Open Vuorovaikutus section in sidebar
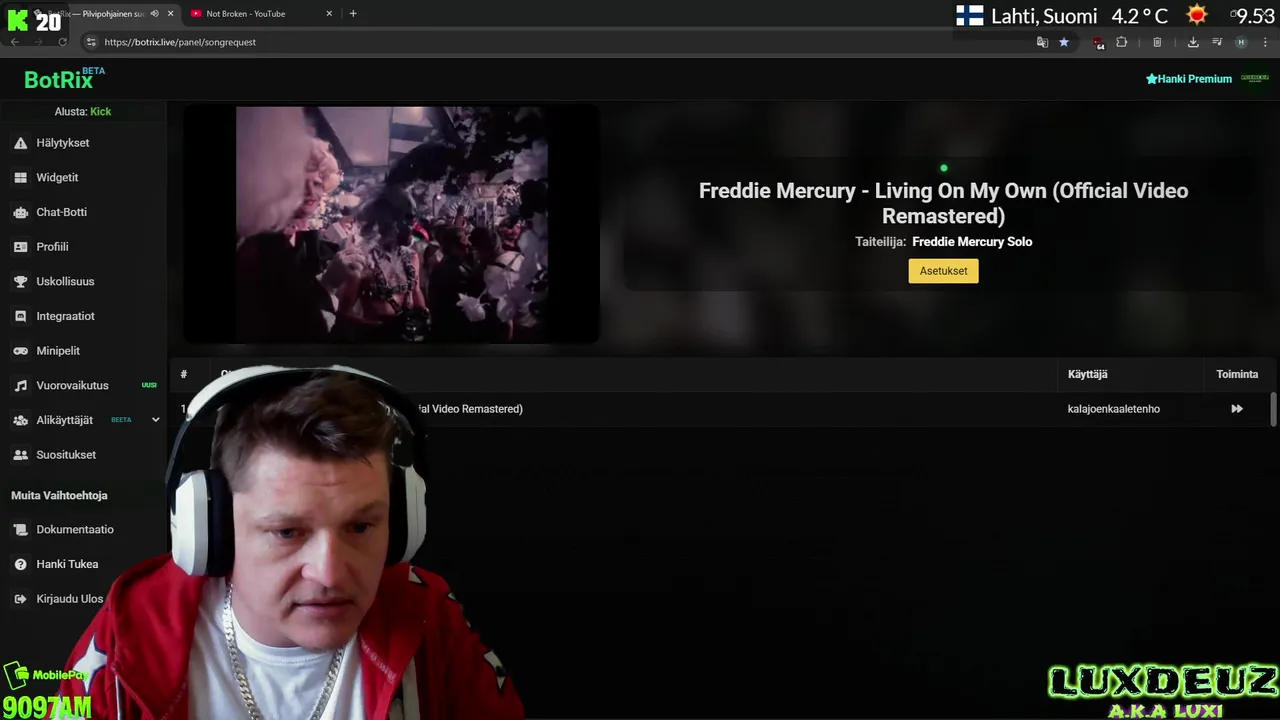This screenshot has width=1280, height=720. coord(72,385)
